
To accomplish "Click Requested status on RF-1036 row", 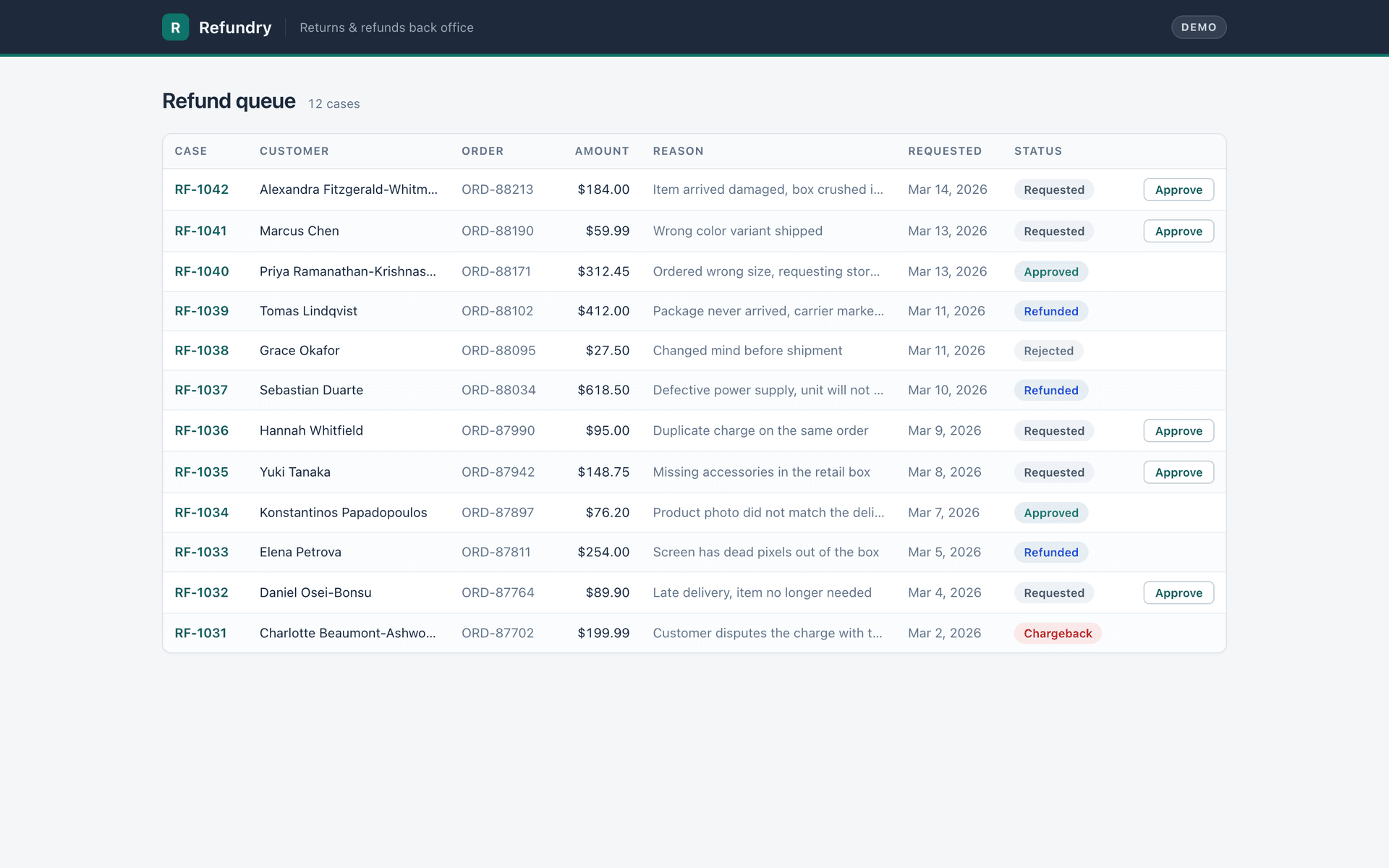I will click(x=1054, y=431).
